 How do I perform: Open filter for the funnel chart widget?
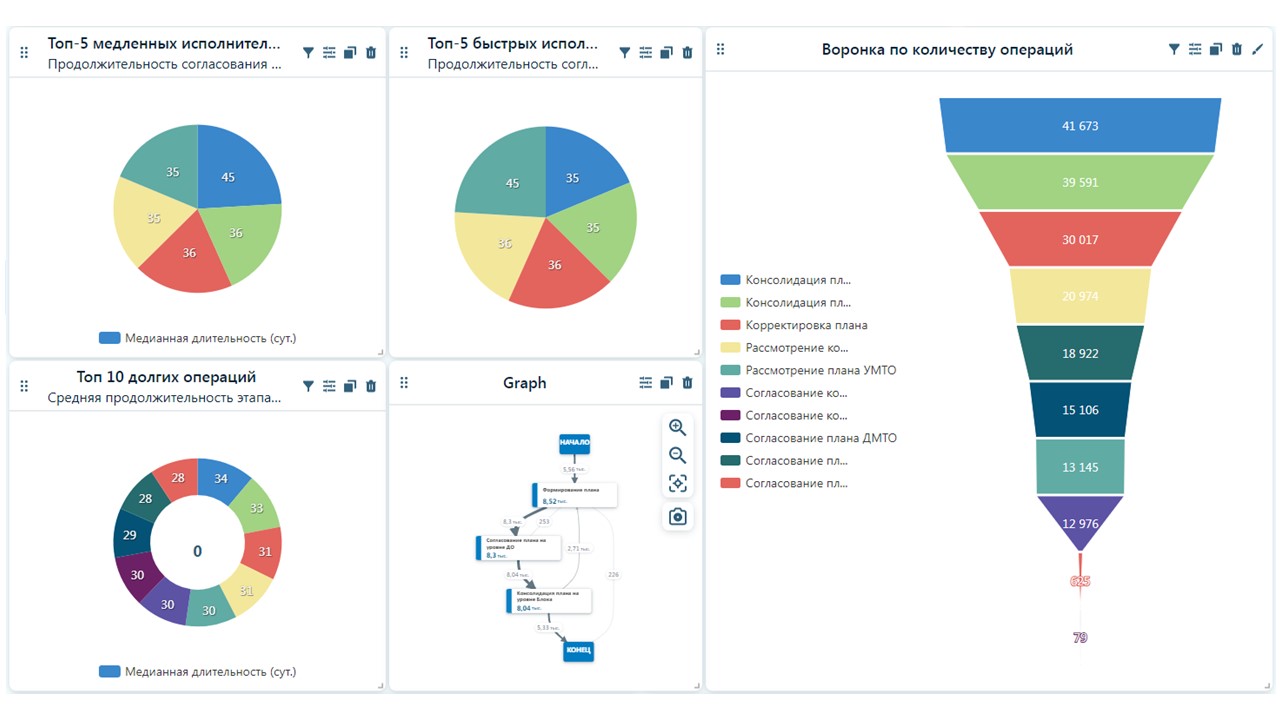[1174, 49]
